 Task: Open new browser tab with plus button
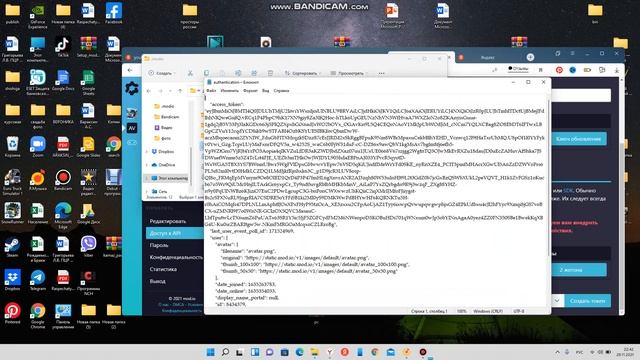(x=530, y=57)
